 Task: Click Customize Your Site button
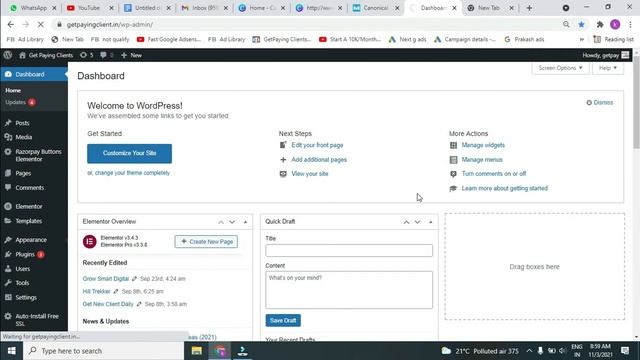129,153
